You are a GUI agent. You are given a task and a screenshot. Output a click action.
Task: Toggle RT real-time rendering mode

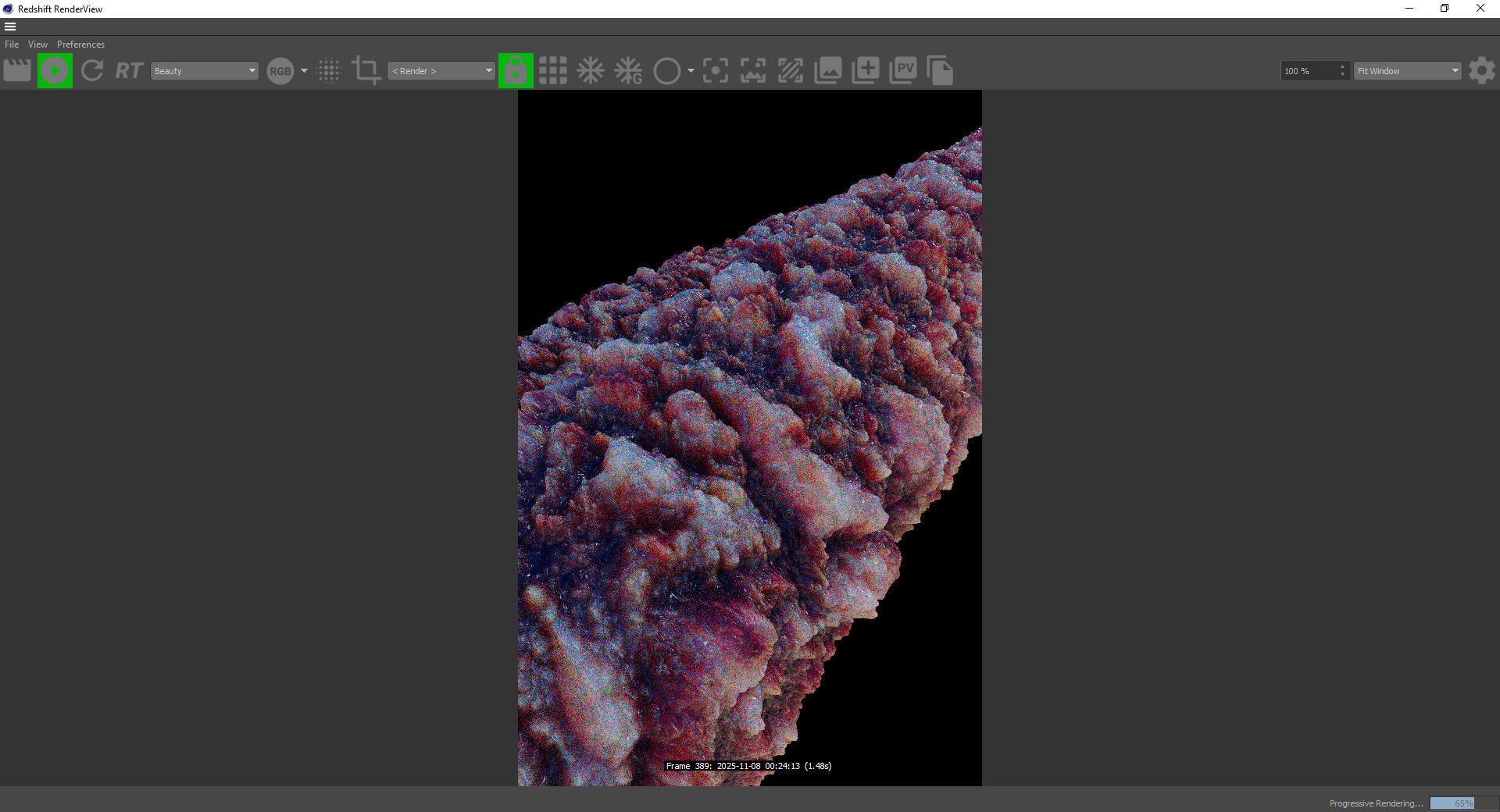click(129, 71)
